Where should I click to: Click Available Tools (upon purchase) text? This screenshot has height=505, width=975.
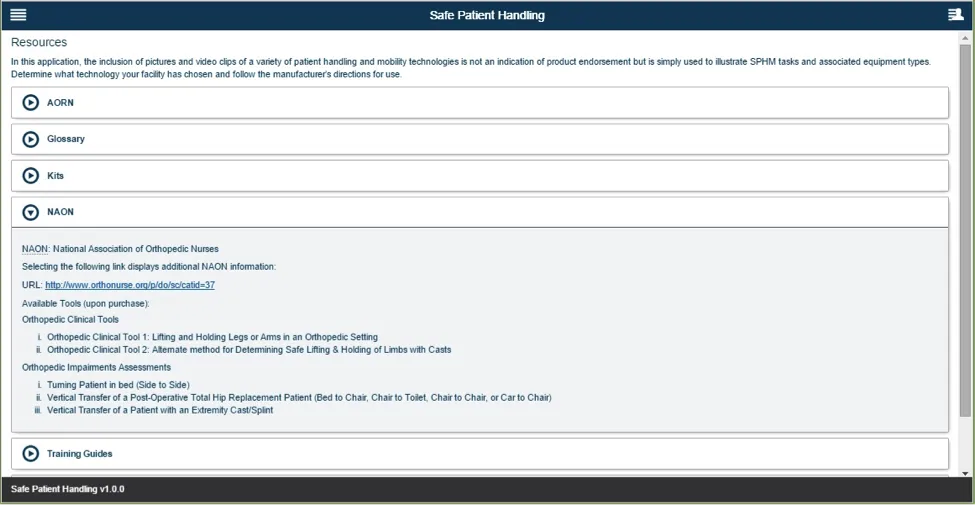(x=86, y=303)
